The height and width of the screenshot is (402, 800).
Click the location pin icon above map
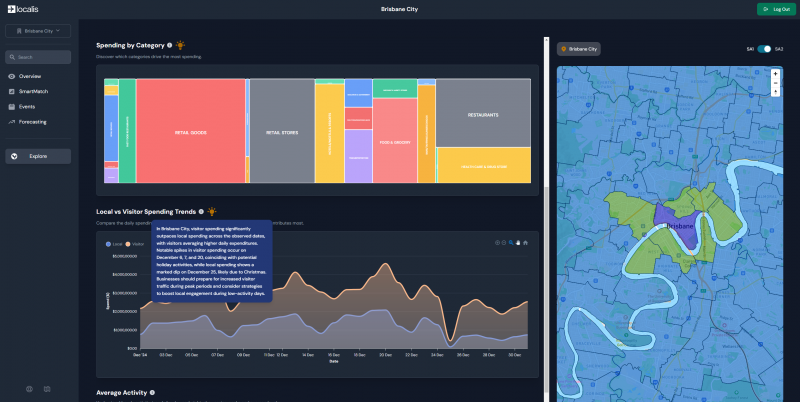pyautogui.click(x=564, y=49)
